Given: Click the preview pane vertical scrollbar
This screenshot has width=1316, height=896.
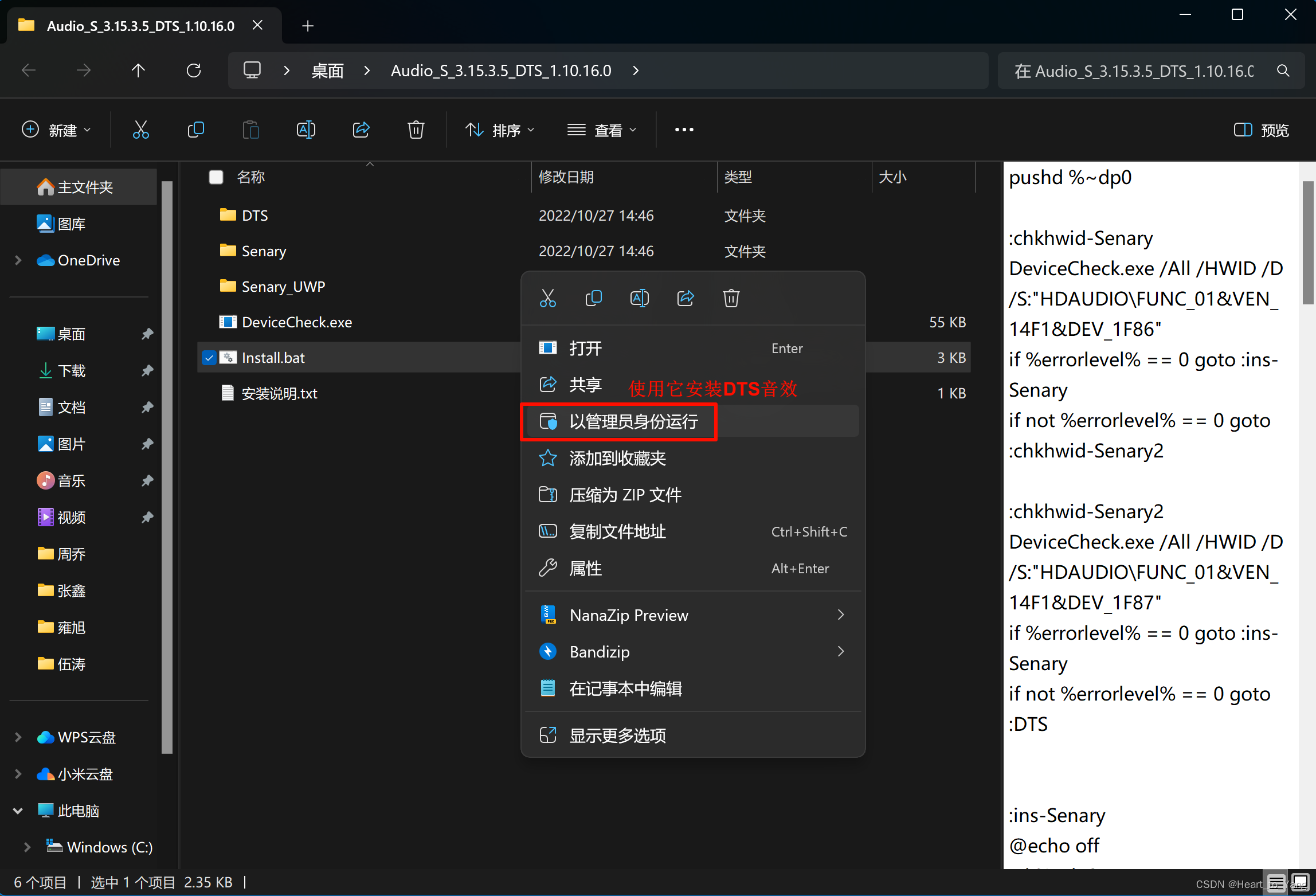Looking at the screenshot, I should [1307, 243].
